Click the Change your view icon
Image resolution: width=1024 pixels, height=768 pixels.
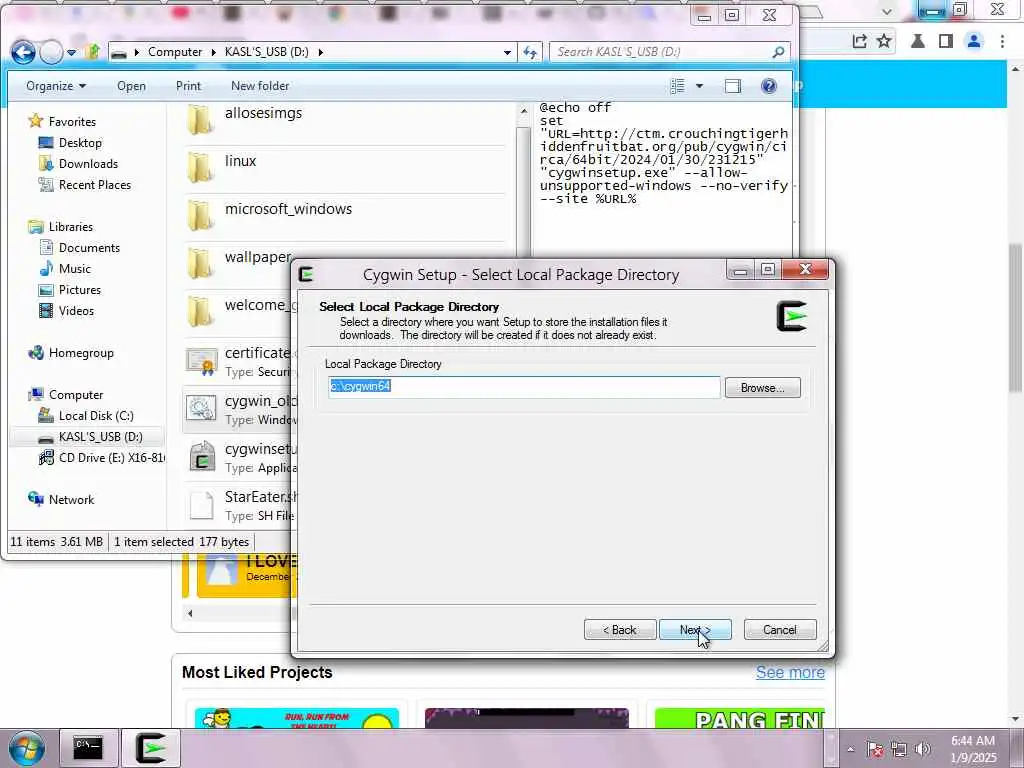pyautogui.click(x=678, y=86)
